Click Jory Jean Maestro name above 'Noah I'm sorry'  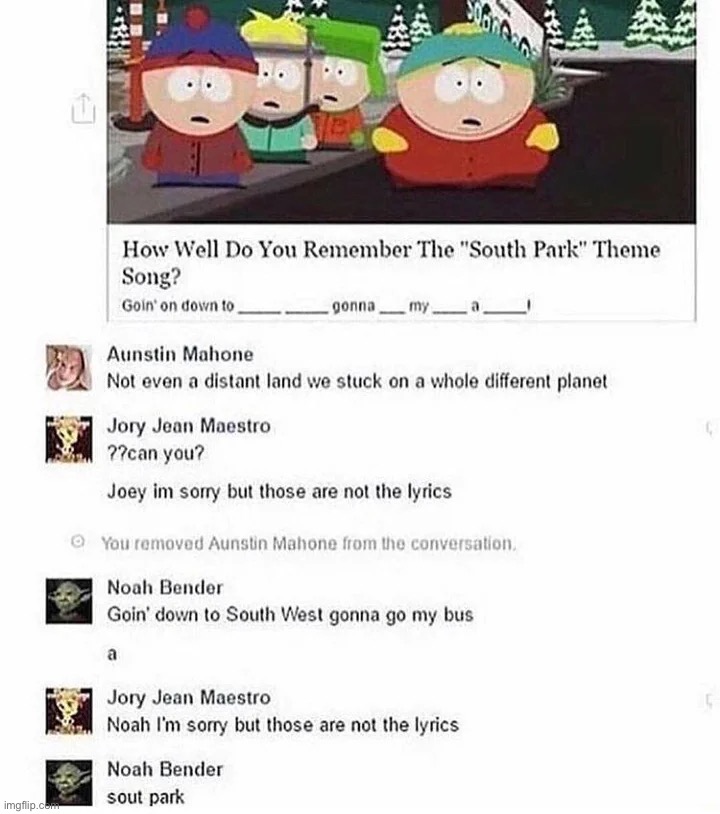point(189,697)
